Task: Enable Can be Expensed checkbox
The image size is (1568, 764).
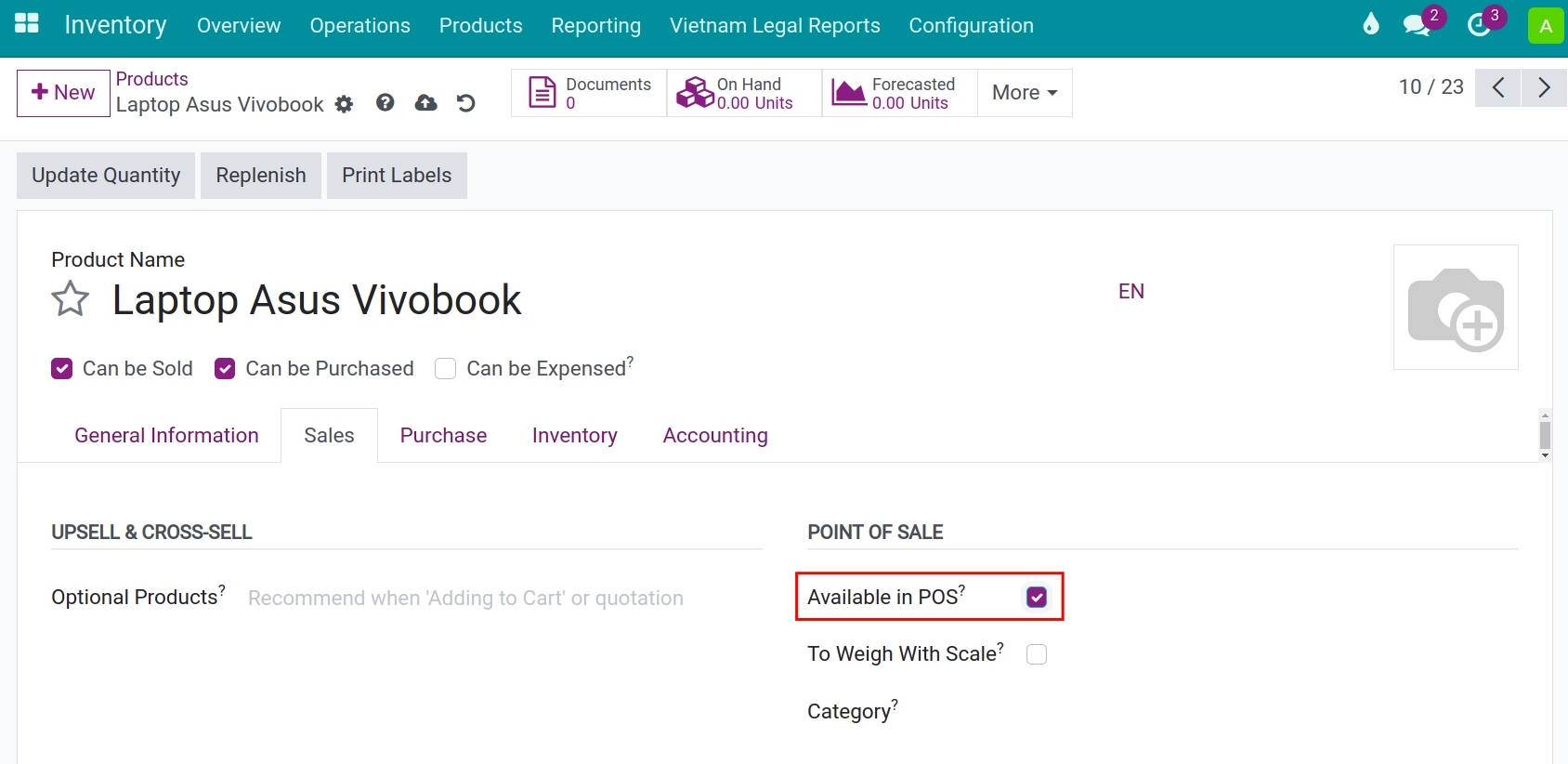Action: pyautogui.click(x=446, y=369)
